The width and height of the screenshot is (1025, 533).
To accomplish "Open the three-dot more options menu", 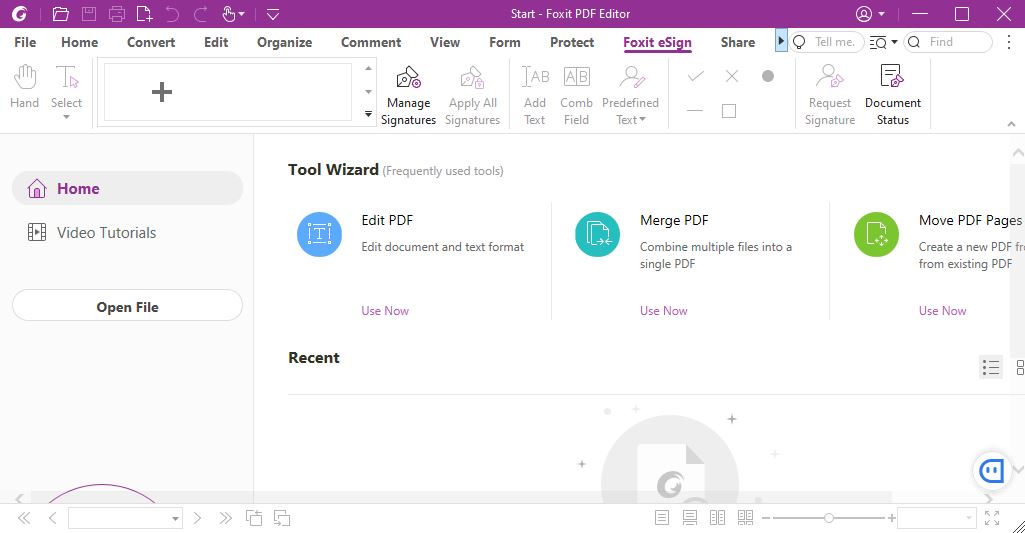I will 1009,42.
